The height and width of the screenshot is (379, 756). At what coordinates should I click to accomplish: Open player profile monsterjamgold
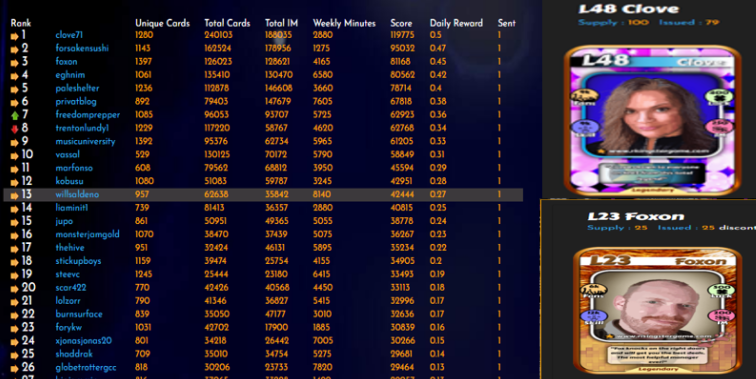(x=87, y=234)
